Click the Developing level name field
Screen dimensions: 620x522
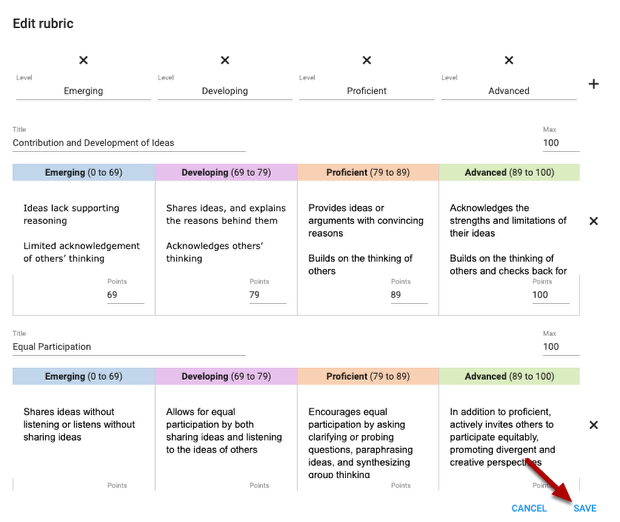225,91
